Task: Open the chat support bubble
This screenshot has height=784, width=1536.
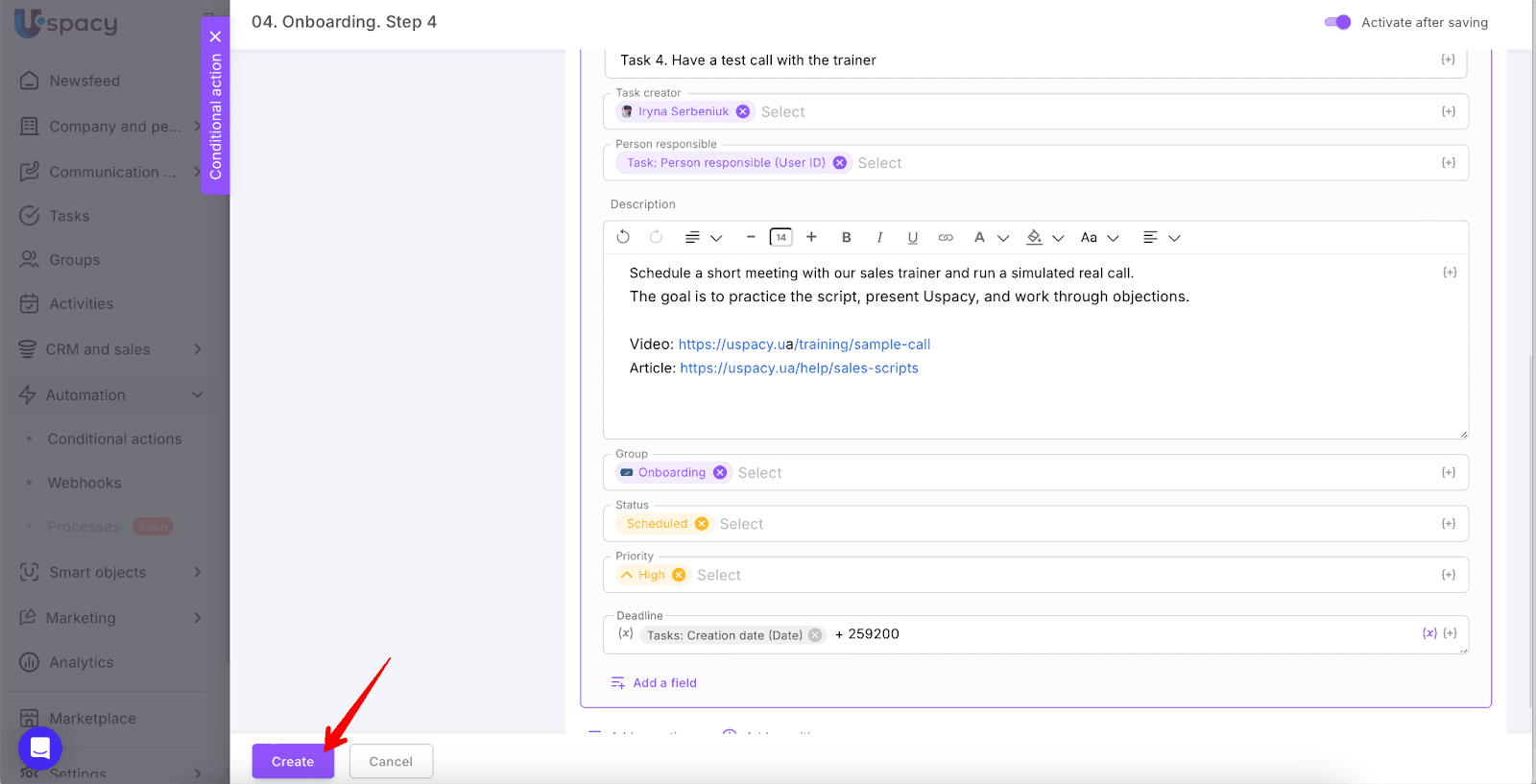Action: 40,748
